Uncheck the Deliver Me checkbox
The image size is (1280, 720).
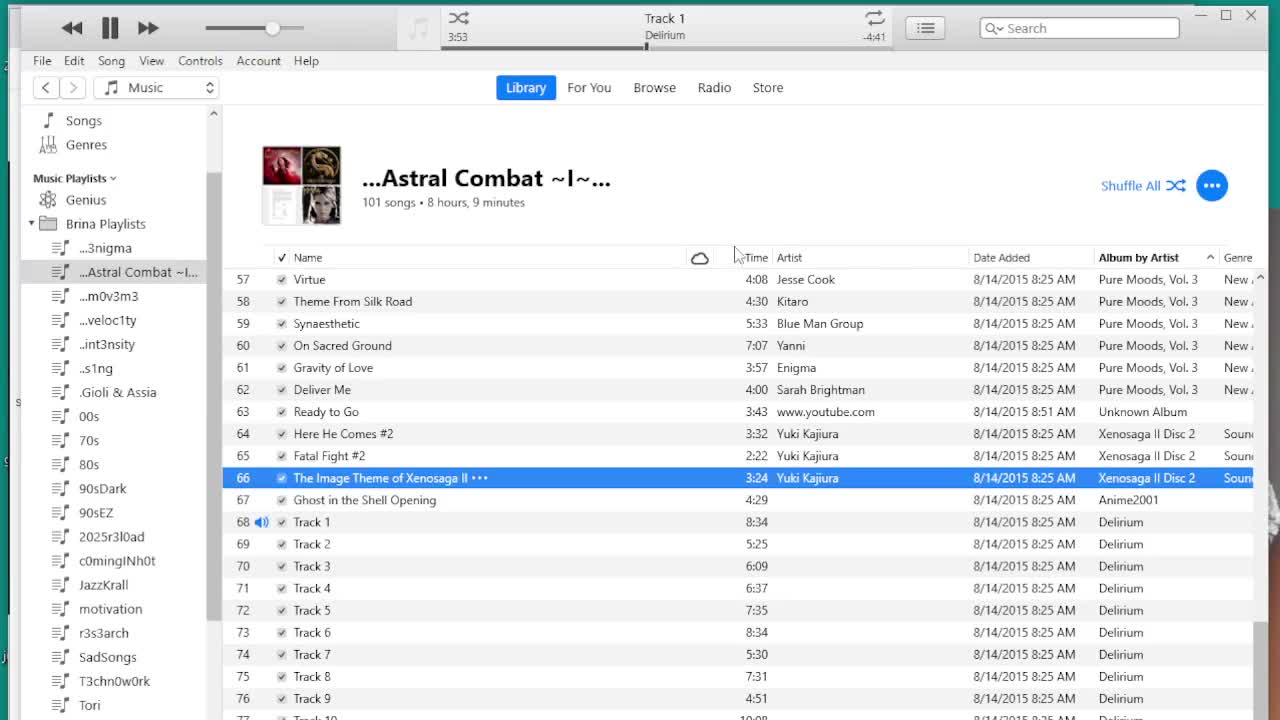pyautogui.click(x=282, y=390)
